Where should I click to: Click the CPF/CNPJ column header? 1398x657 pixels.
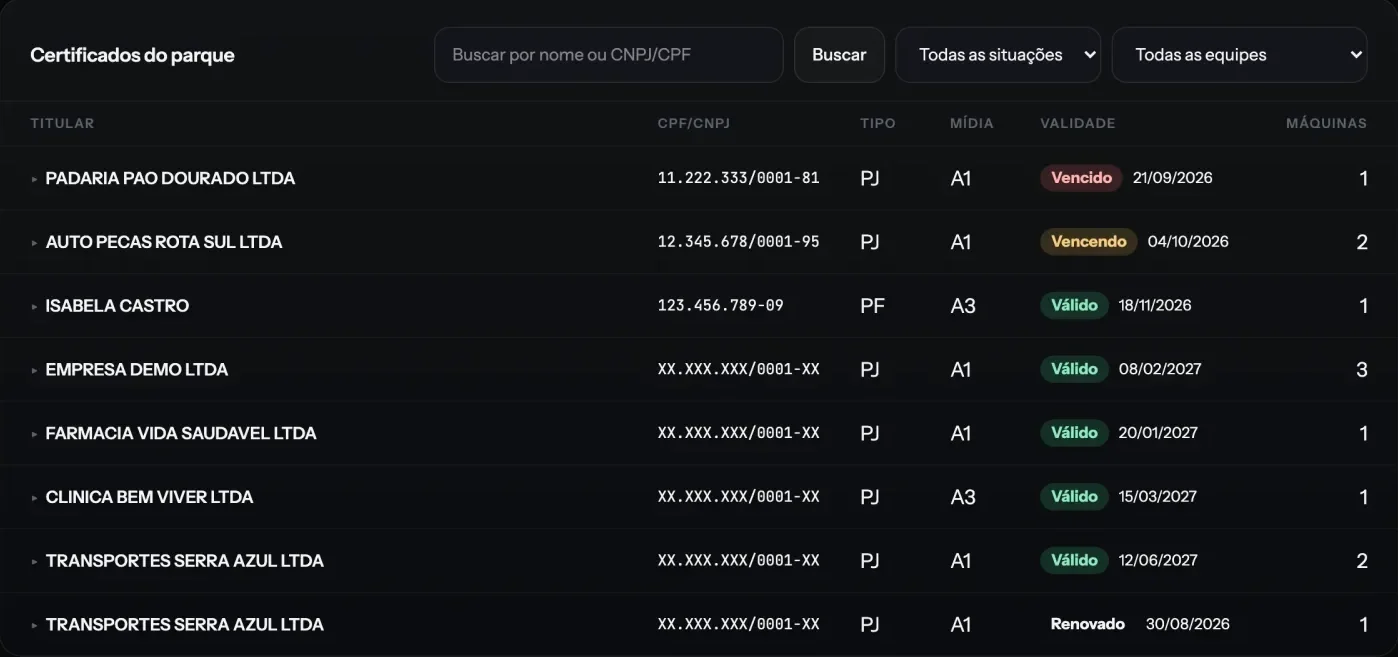coord(694,123)
